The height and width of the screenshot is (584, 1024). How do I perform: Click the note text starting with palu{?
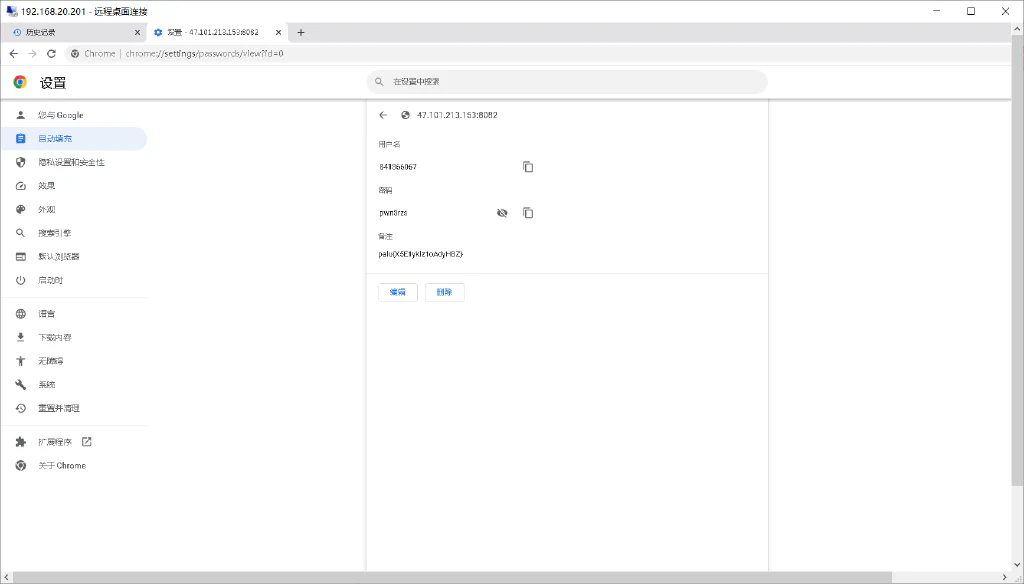pos(421,254)
